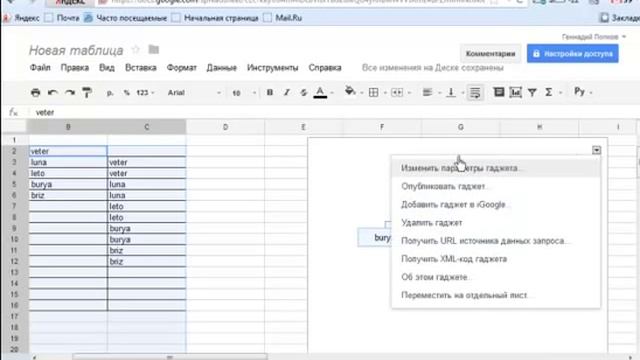
Task: Click the cell containing leto in column B
Action: pyautogui.click(x=68, y=173)
